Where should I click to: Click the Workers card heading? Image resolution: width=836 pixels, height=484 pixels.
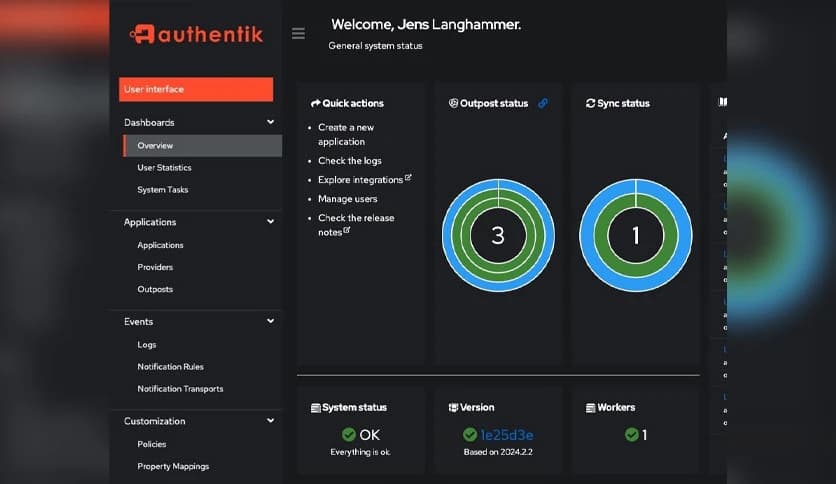(x=616, y=407)
